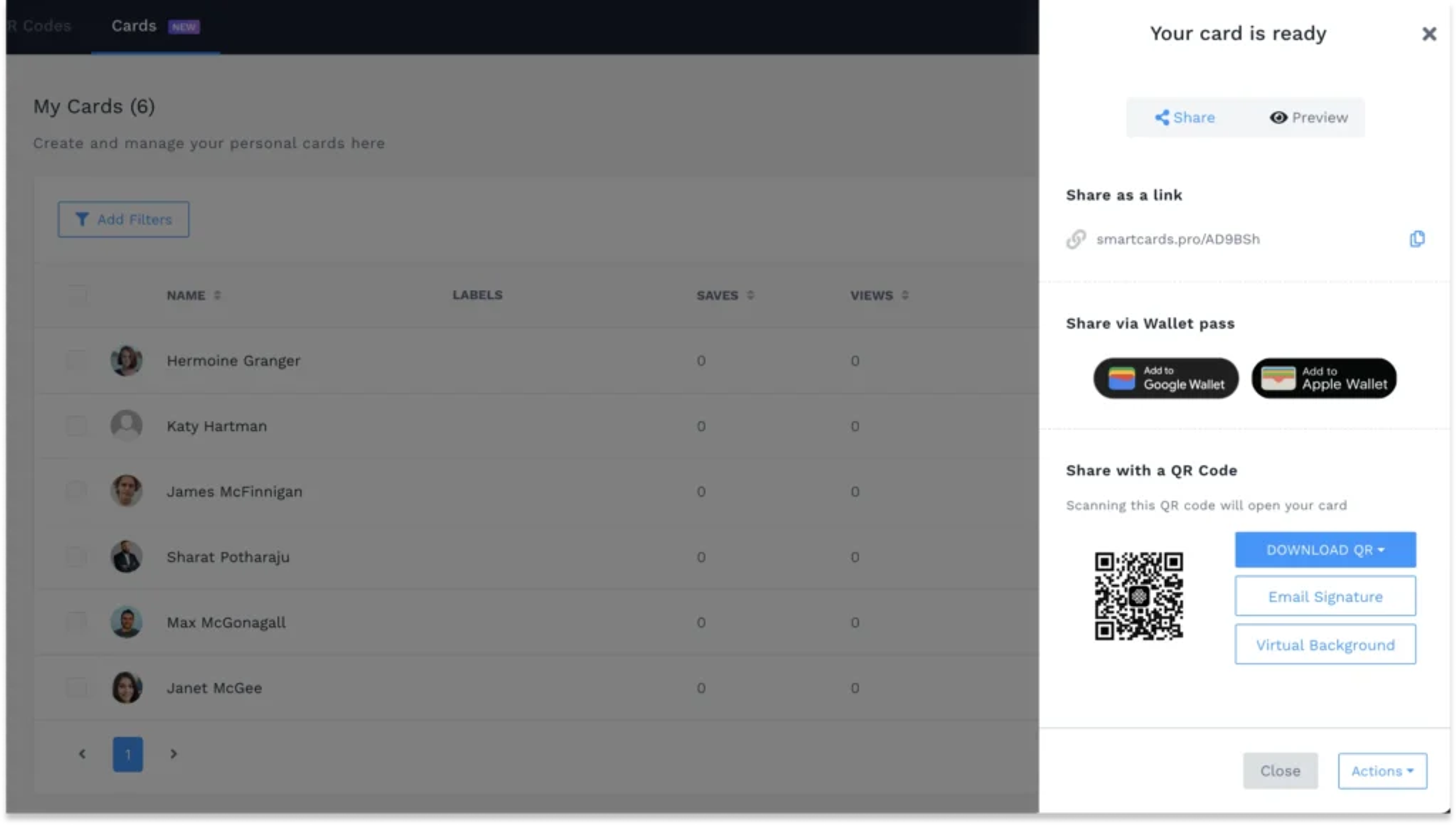Image resolution: width=1456 pixels, height=825 pixels.
Task: Sort by the SAVES column arrows
Action: pos(750,295)
